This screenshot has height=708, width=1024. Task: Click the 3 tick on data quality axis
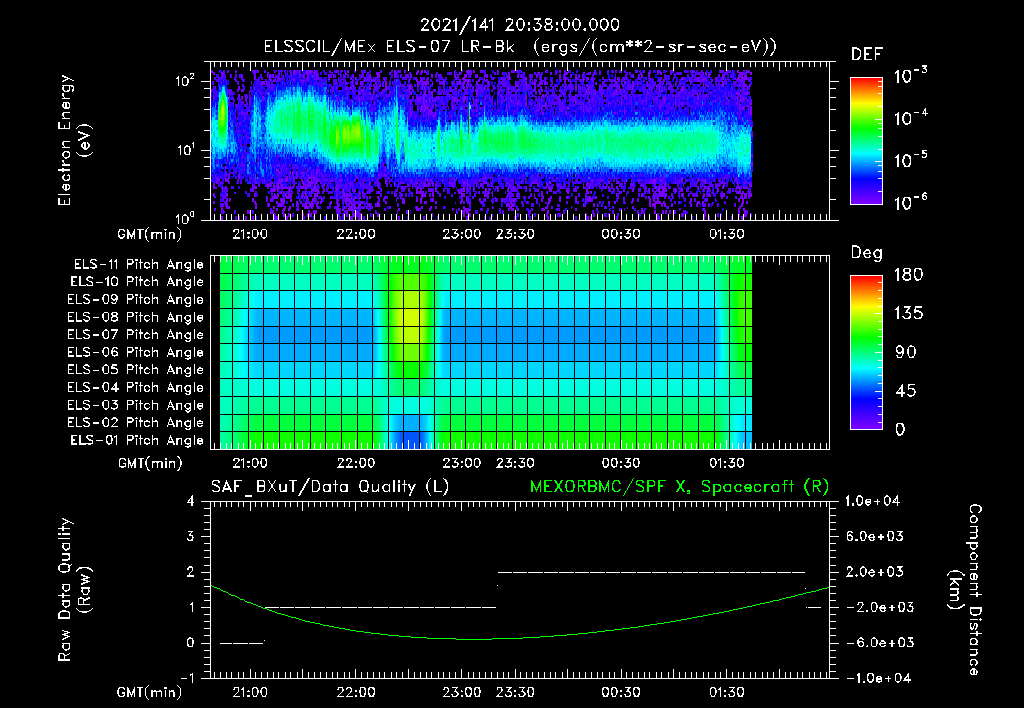(x=191, y=537)
